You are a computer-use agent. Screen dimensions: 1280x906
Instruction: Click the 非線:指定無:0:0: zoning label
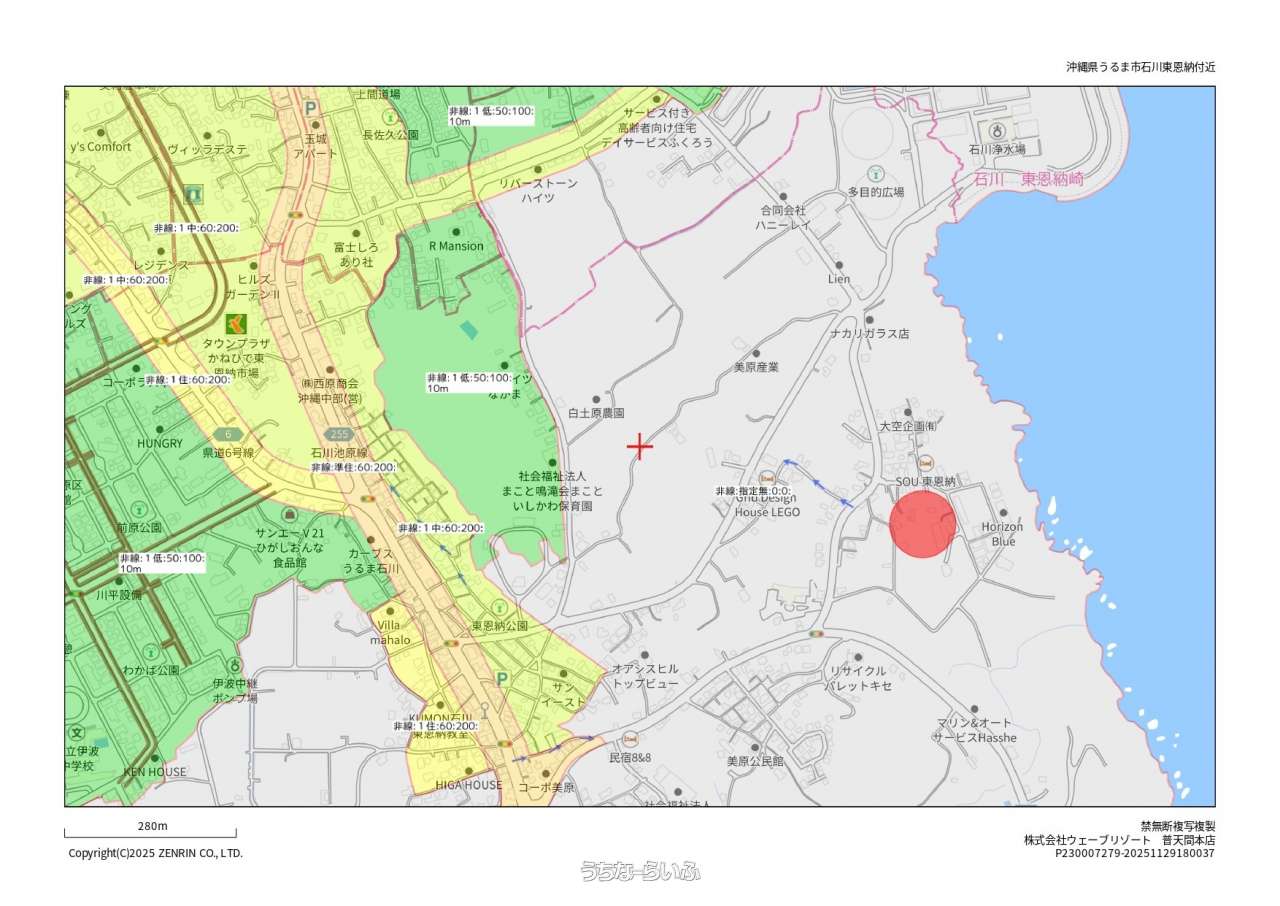click(x=753, y=491)
